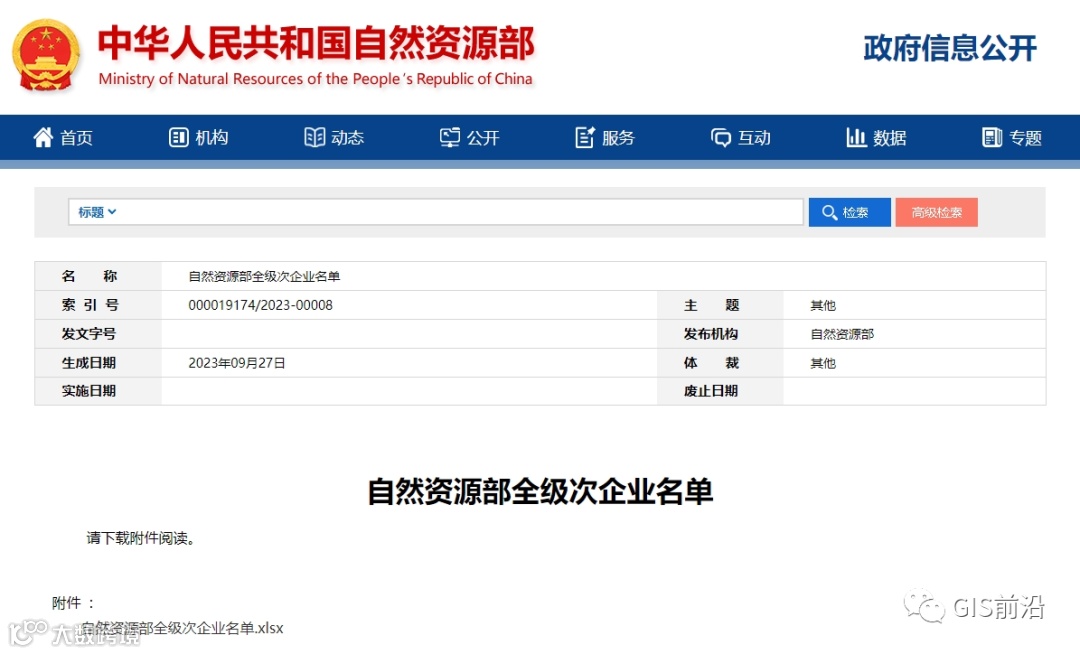The image size is (1080, 654).
Task: Click the large heading 自然资源部全级次企业名单
Action: point(540,492)
